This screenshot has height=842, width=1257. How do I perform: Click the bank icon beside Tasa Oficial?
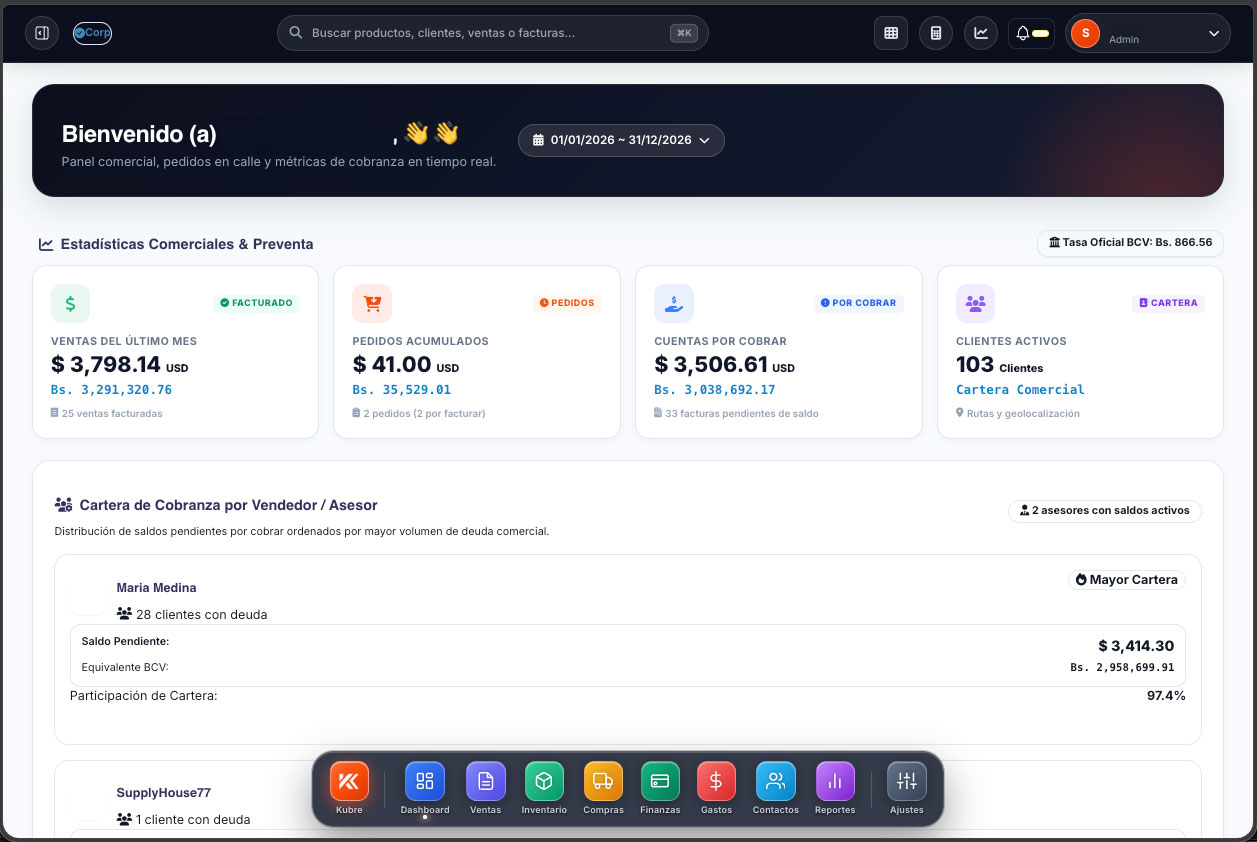(1054, 242)
